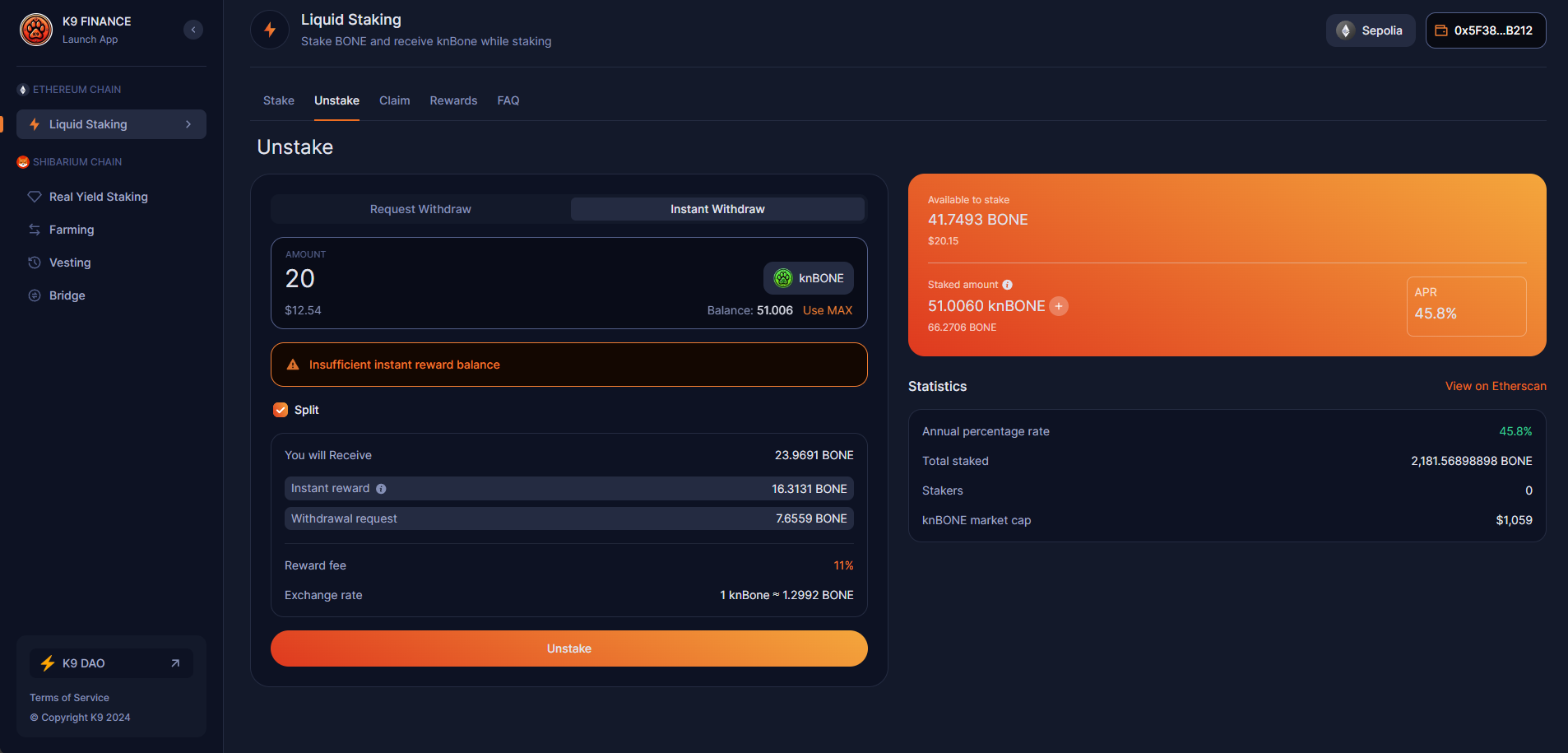
Task: Click the K9 Finance dog logo
Action: tap(36, 30)
